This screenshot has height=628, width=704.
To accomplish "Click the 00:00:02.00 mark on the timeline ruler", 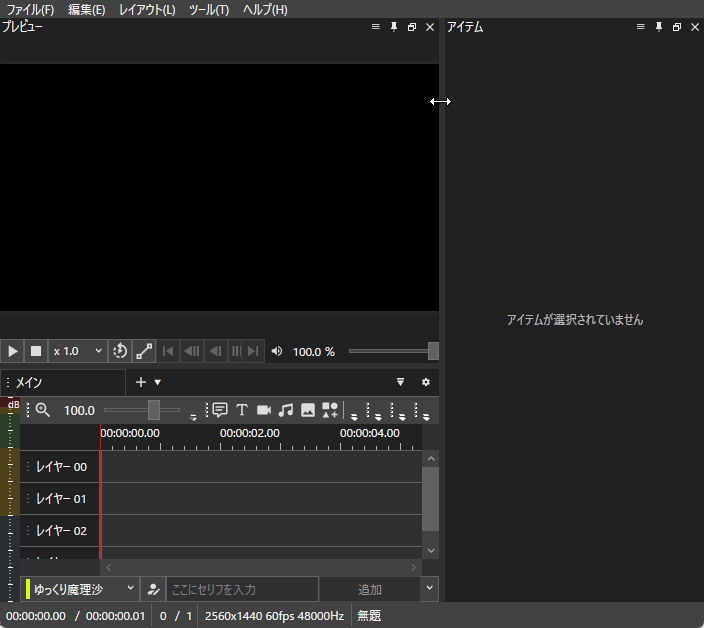I will pos(250,433).
